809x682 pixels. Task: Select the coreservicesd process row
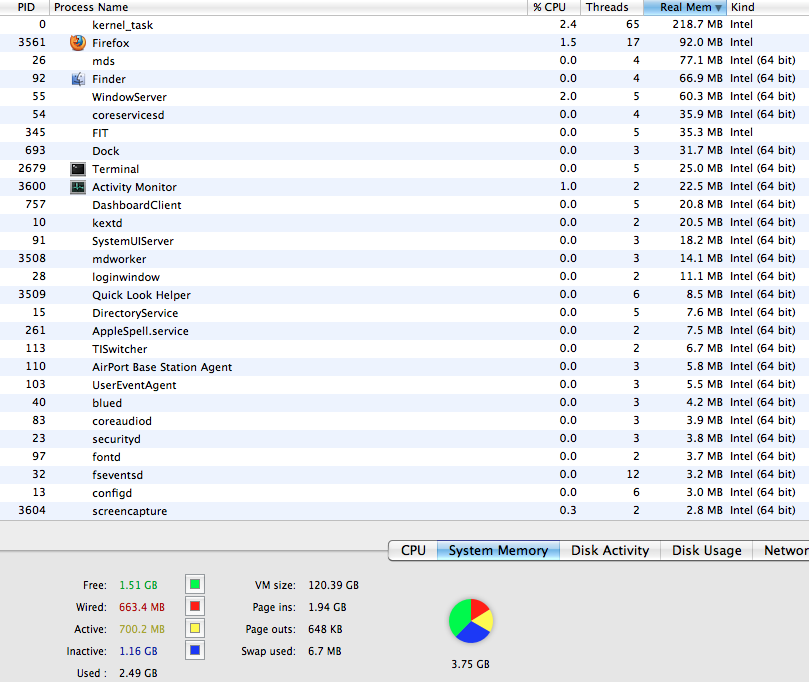click(x=404, y=115)
